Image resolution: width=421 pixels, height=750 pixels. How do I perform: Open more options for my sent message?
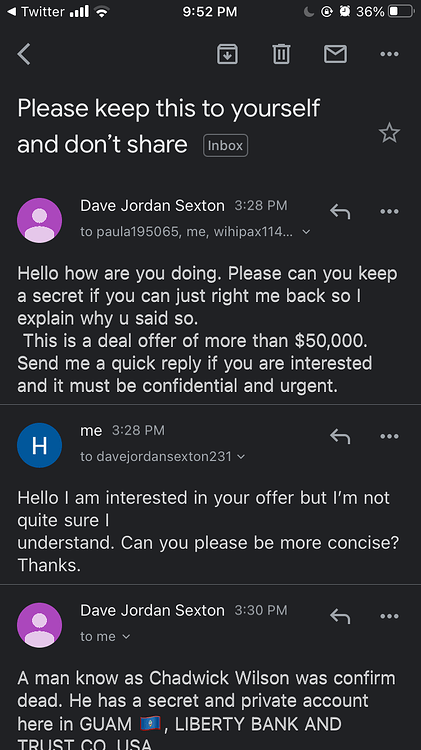coord(389,436)
